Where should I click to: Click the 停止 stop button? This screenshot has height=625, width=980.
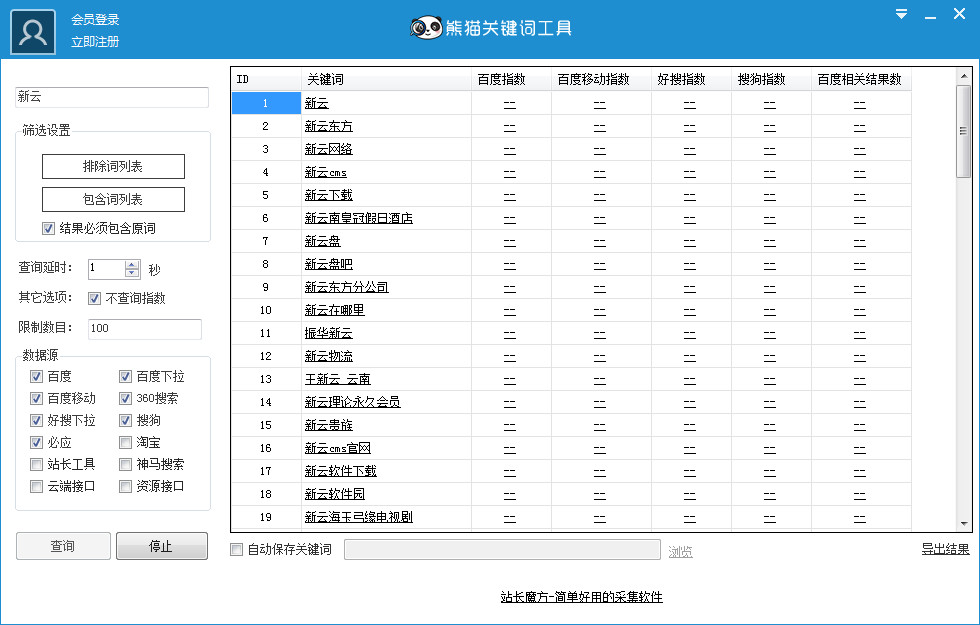162,546
